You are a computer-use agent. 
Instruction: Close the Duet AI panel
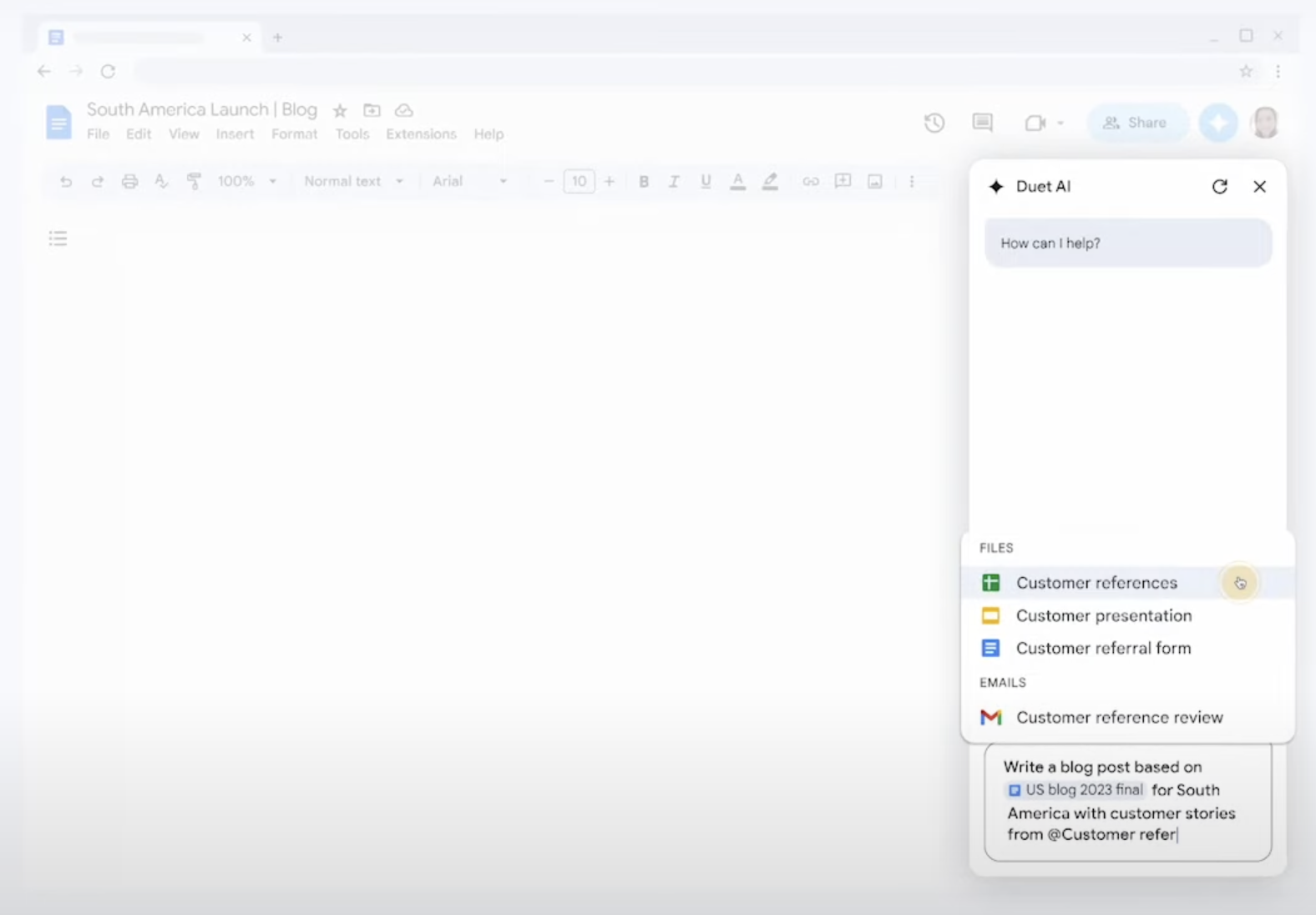coord(1260,186)
